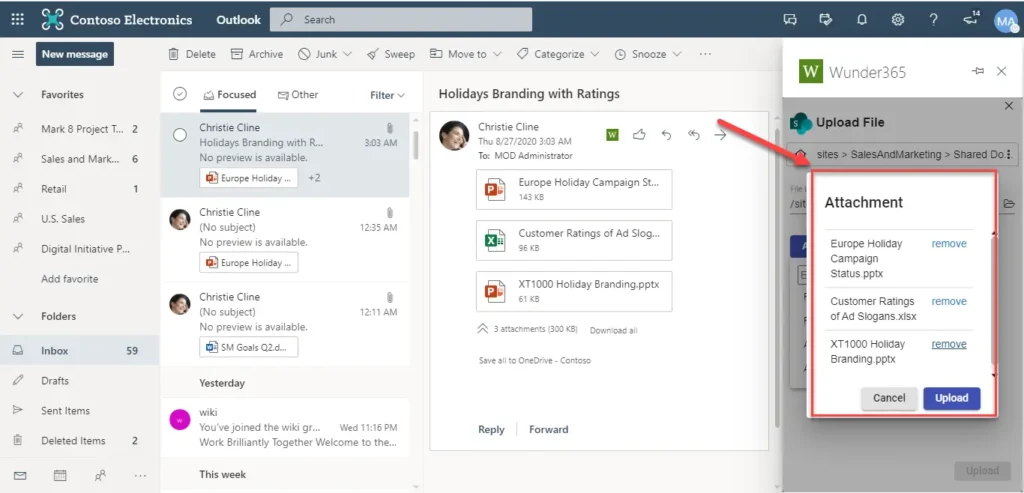Switch to the Other tab
The image size is (1024, 493).
pos(298,95)
